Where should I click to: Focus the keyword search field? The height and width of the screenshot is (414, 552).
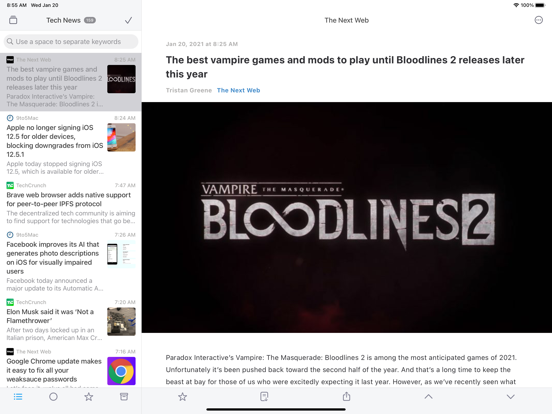click(71, 42)
